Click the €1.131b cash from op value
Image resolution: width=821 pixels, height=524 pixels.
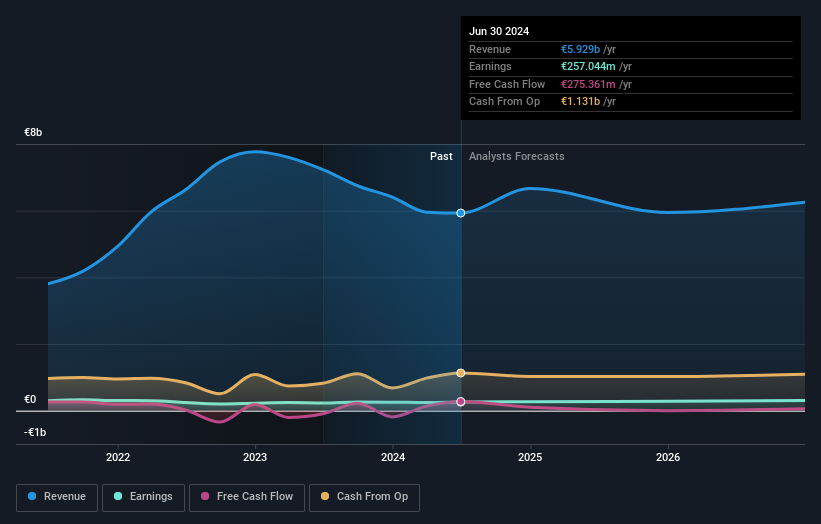click(580, 102)
